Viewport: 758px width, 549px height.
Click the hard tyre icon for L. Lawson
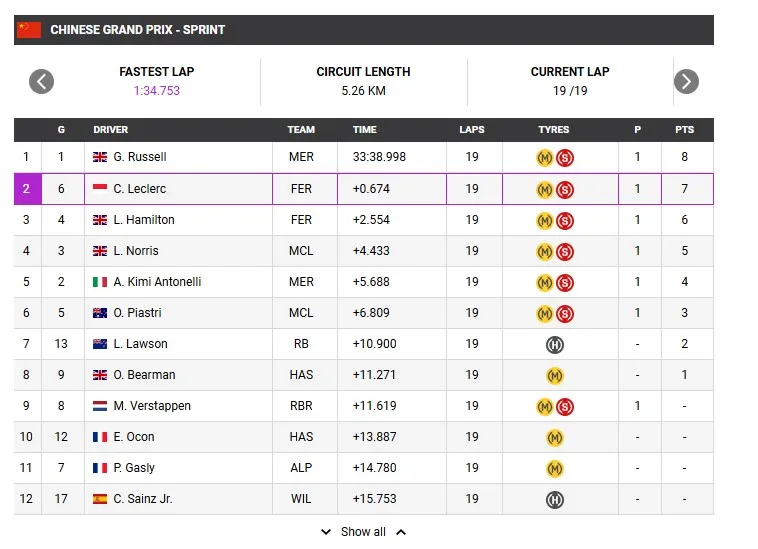click(554, 344)
